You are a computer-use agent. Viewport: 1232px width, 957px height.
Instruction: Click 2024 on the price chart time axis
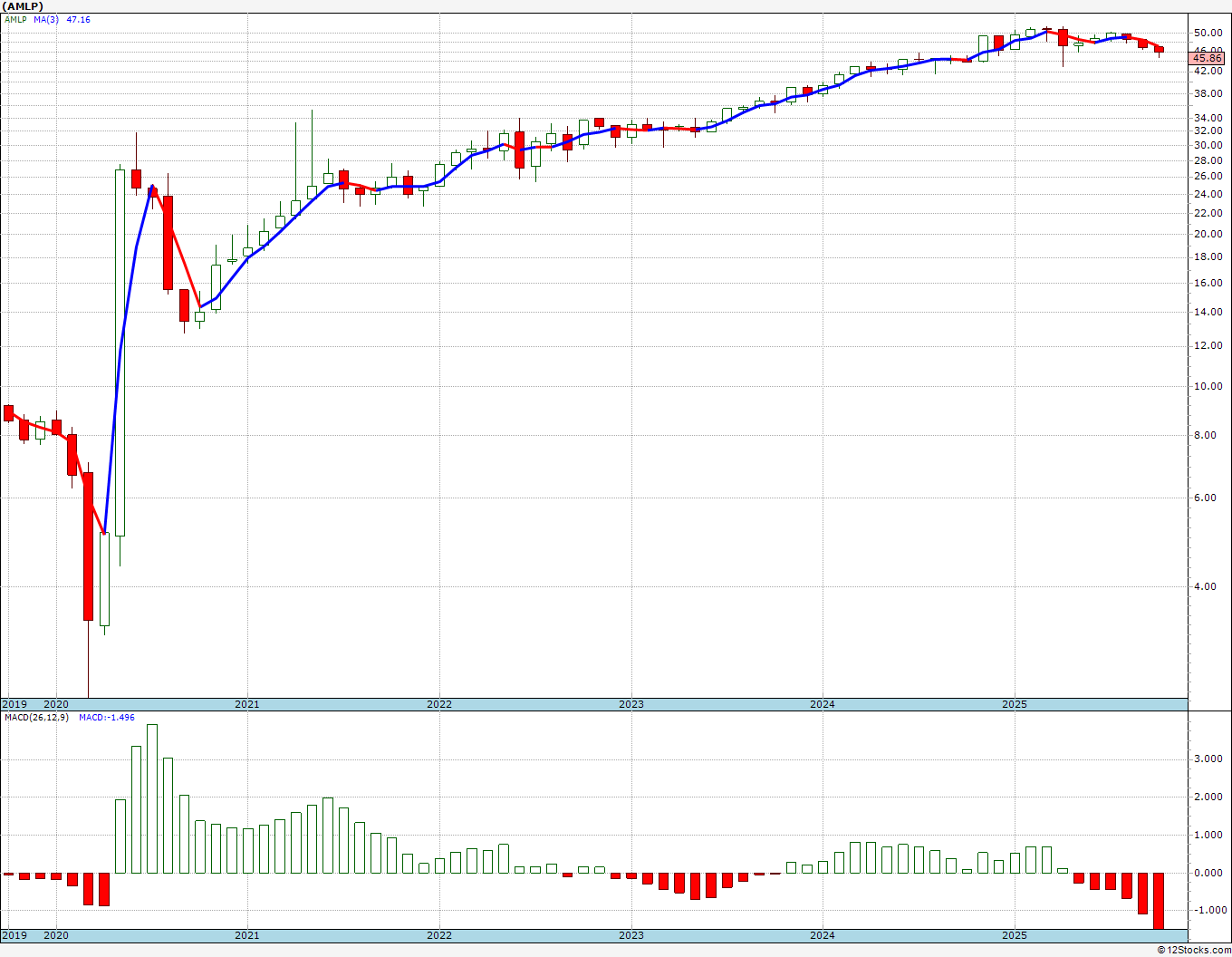click(x=823, y=704)
